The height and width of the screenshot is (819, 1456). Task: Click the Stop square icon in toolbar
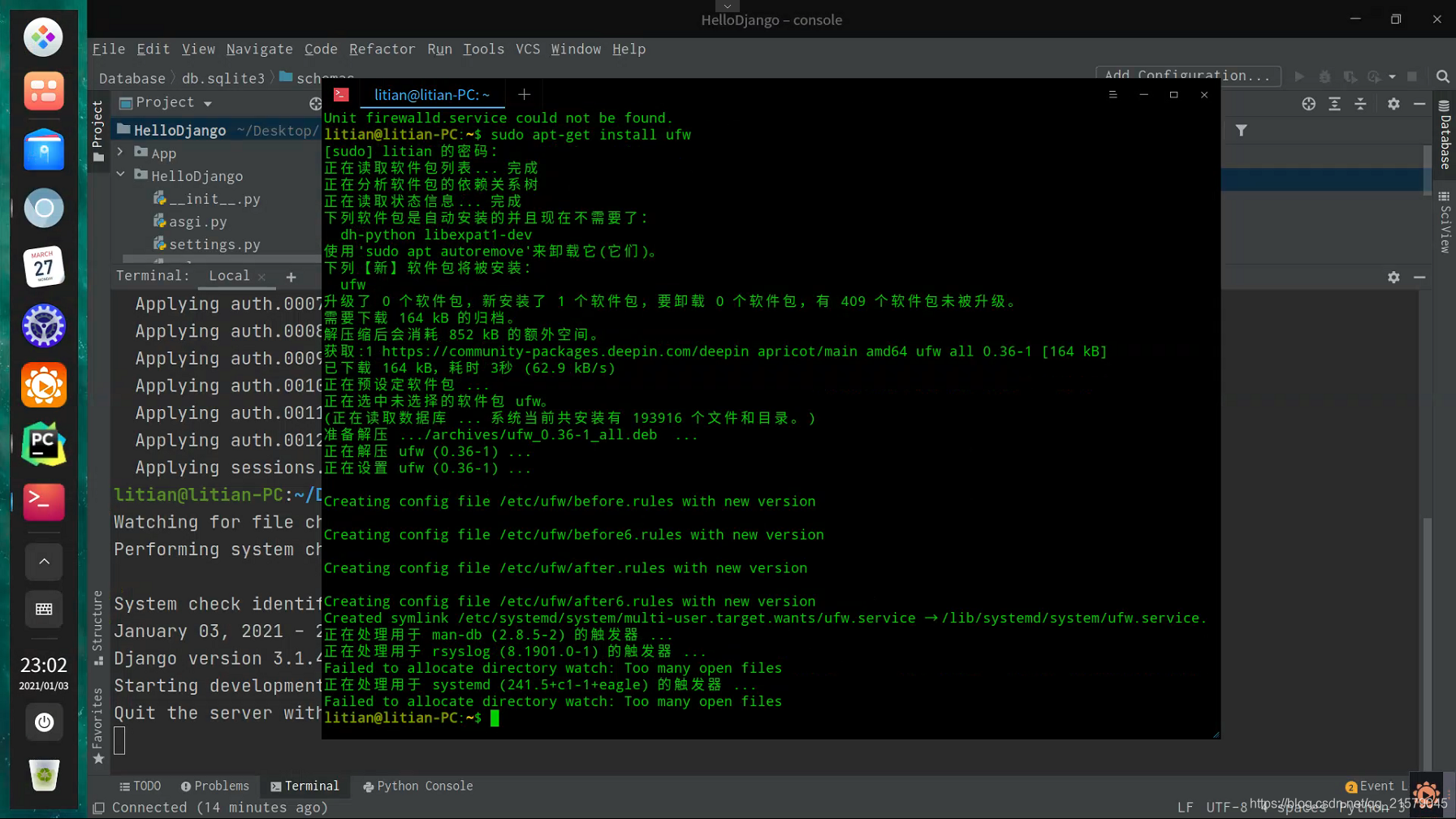click(1412, 76)
